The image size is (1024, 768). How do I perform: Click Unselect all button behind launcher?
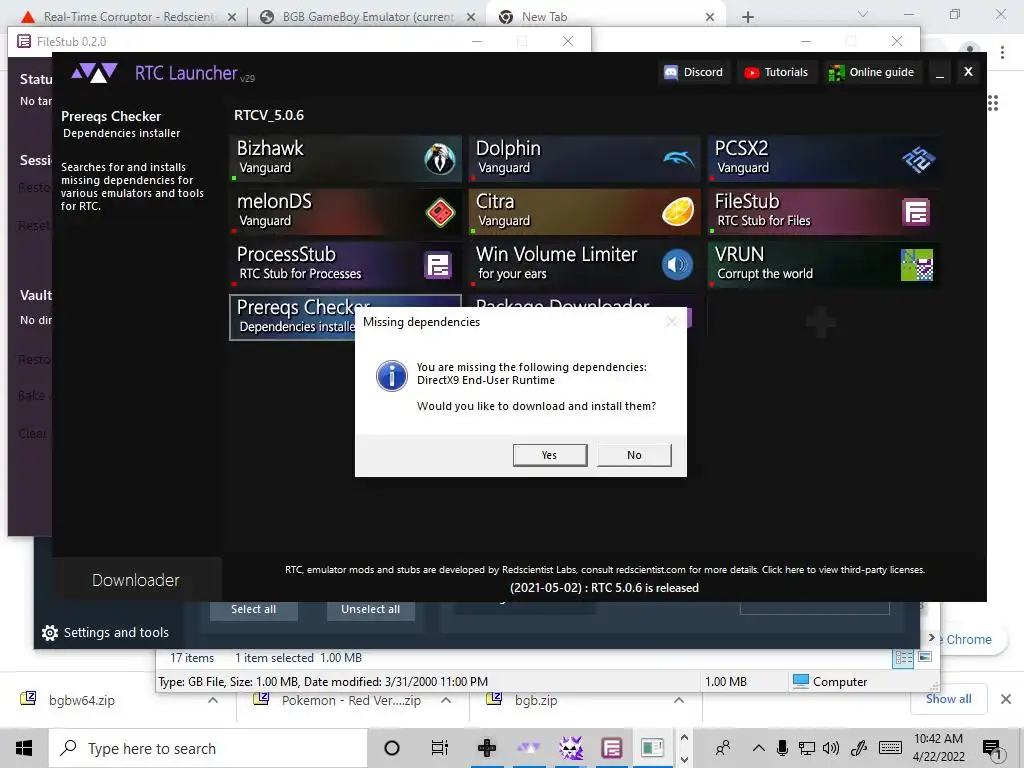[x=370, y=609]
